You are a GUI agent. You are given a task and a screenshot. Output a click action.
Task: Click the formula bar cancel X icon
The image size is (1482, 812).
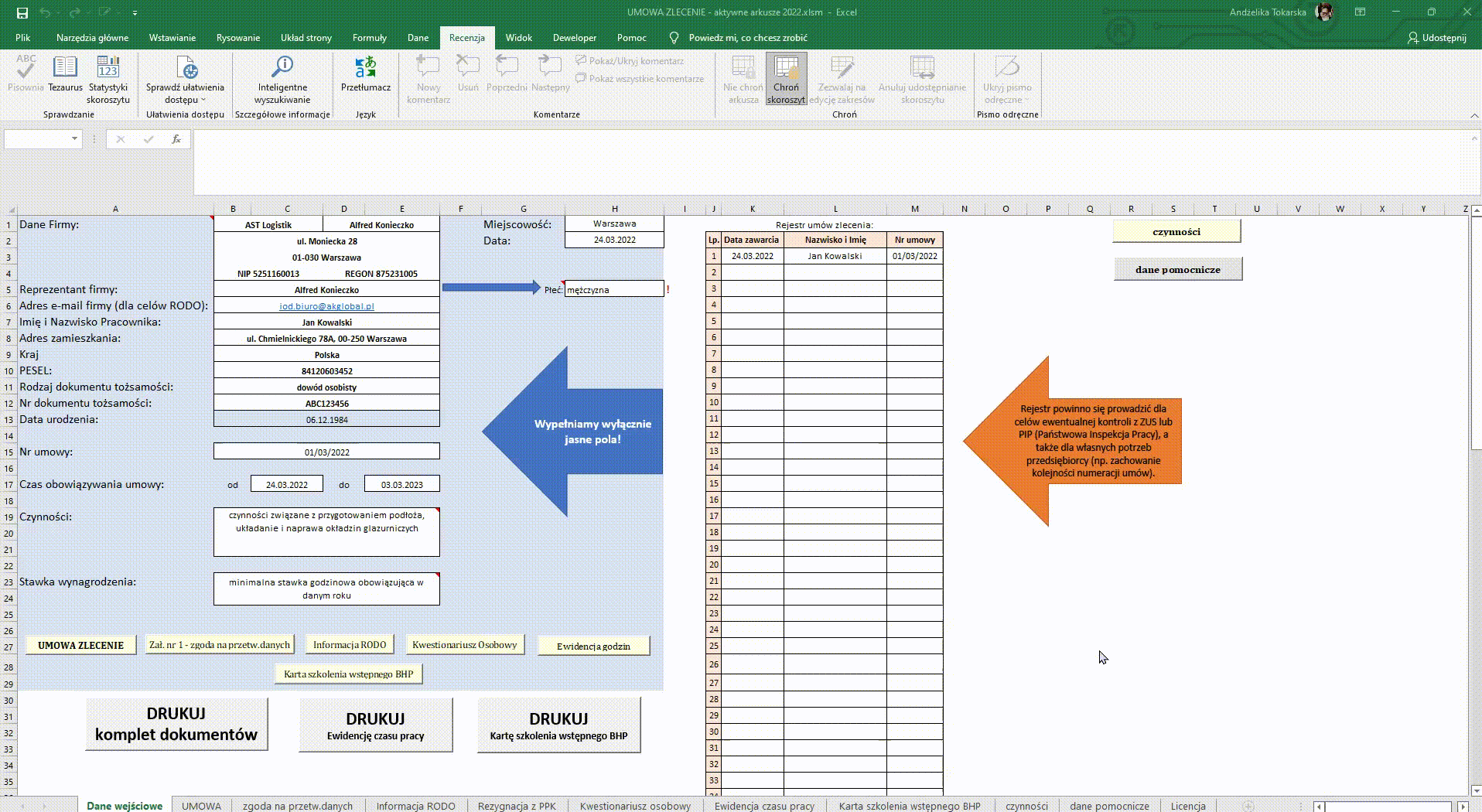pos(120,139)
